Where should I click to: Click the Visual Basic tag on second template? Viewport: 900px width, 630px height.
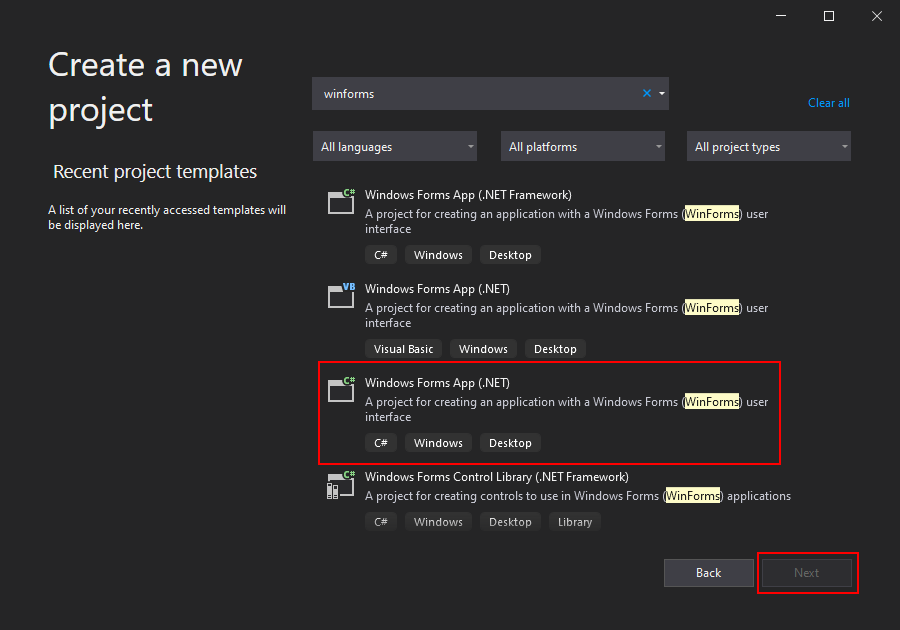403,349
